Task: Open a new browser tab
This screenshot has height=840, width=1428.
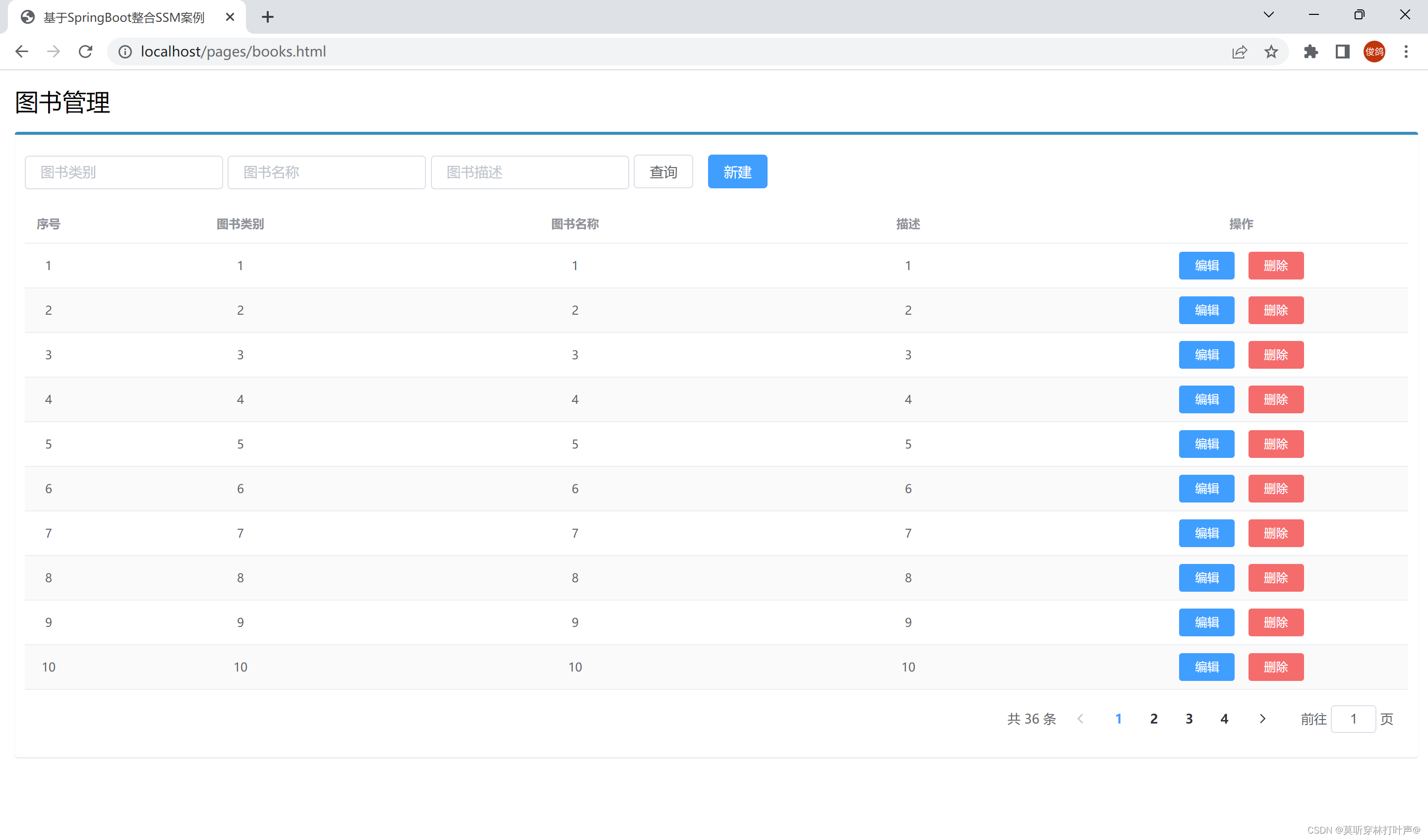Action: (267, 17)
